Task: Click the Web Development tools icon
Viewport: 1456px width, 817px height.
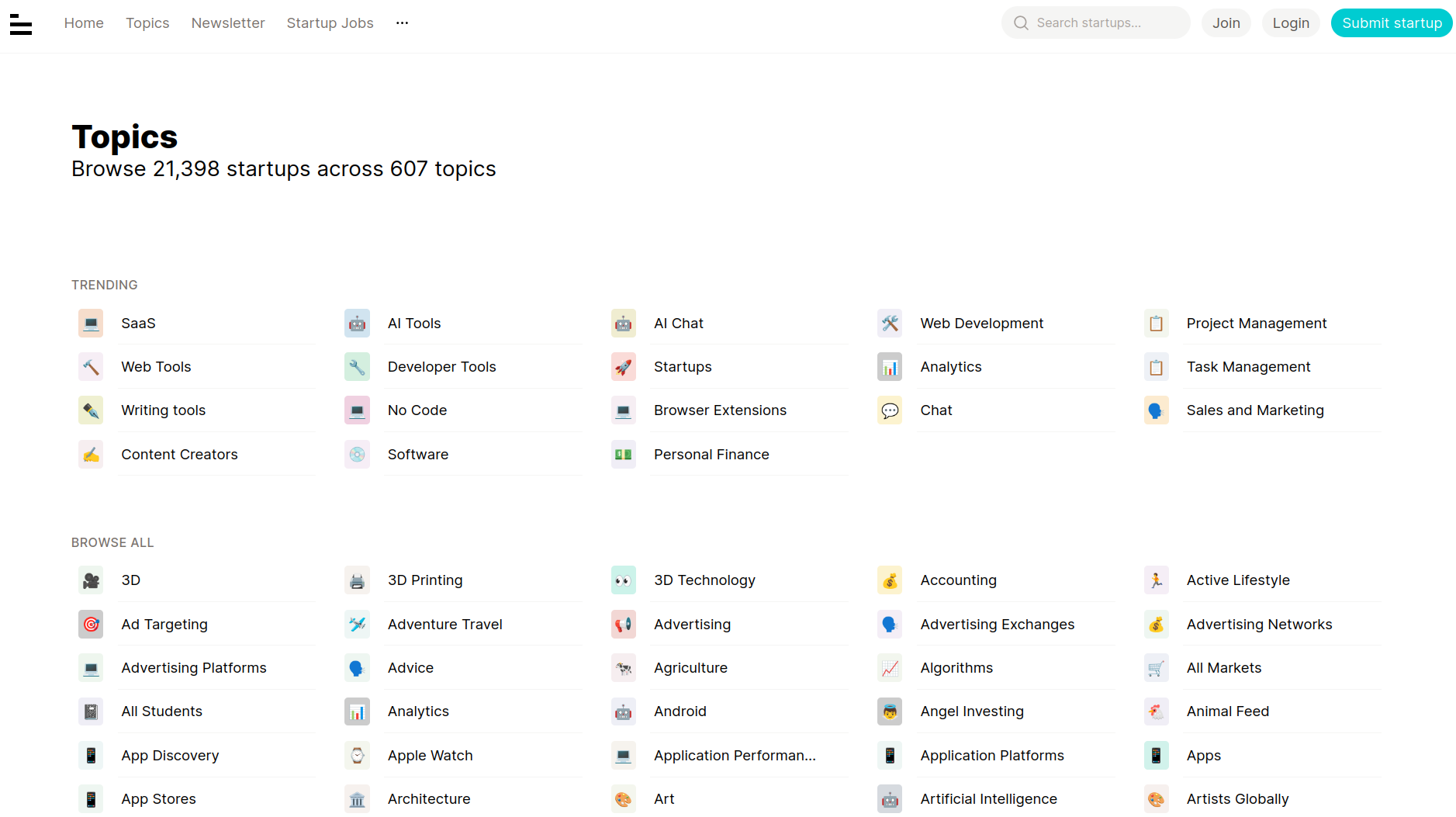Action: coord(890,323)
